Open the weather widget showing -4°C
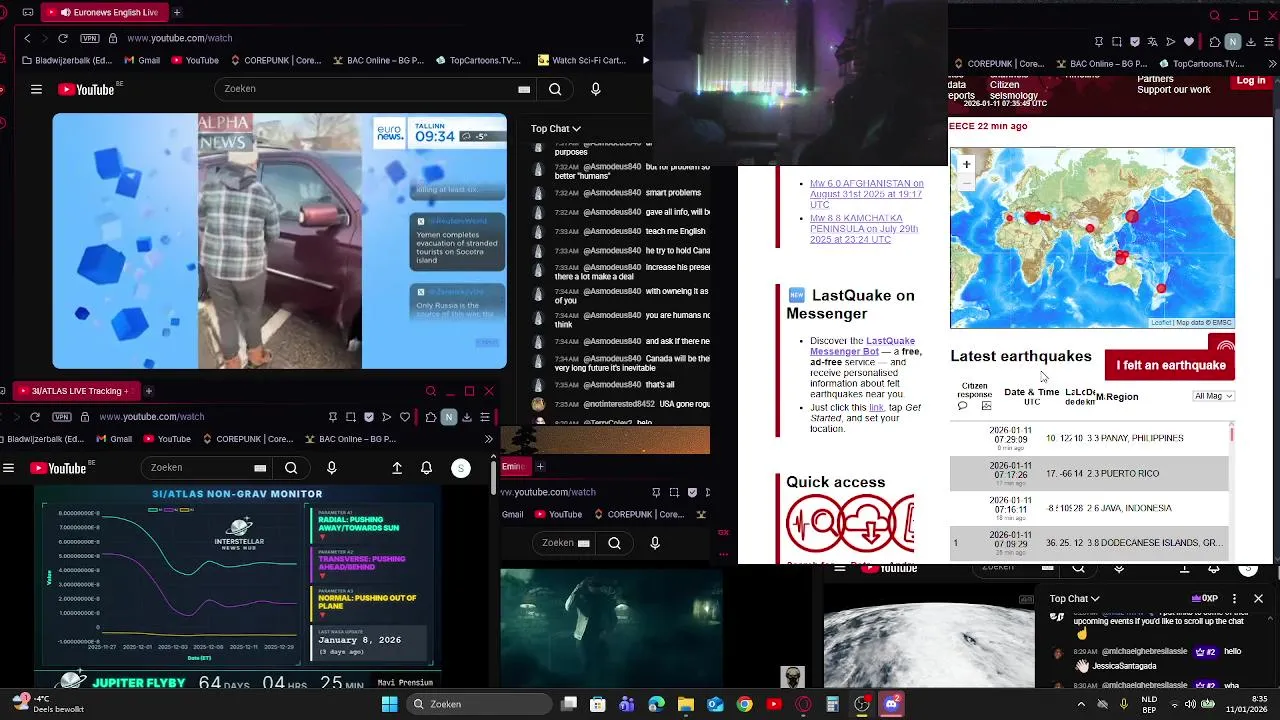Viewport: 1280px width, 720px height. 48,704
